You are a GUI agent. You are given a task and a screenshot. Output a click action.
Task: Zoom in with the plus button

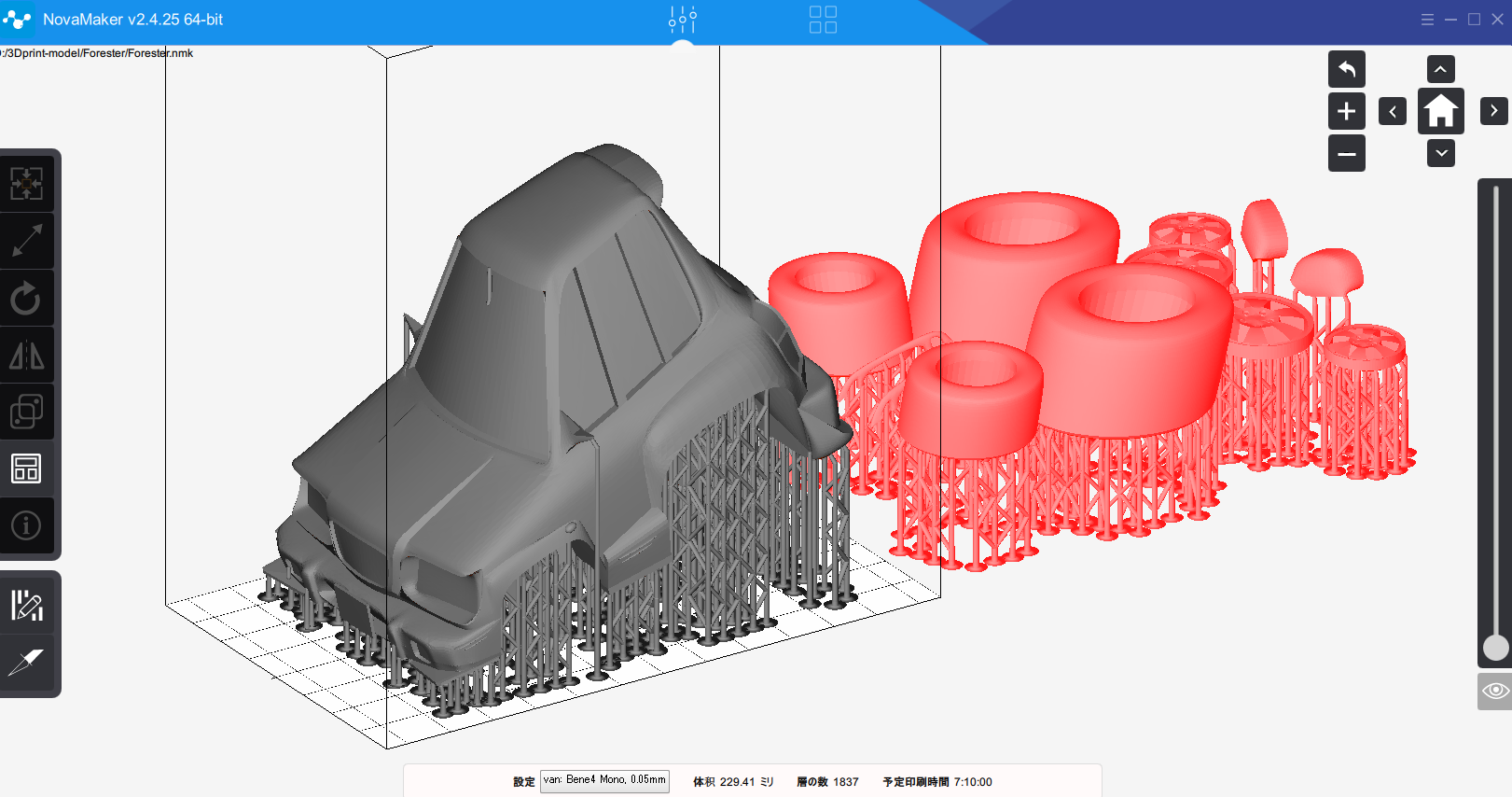[1346, 111]
